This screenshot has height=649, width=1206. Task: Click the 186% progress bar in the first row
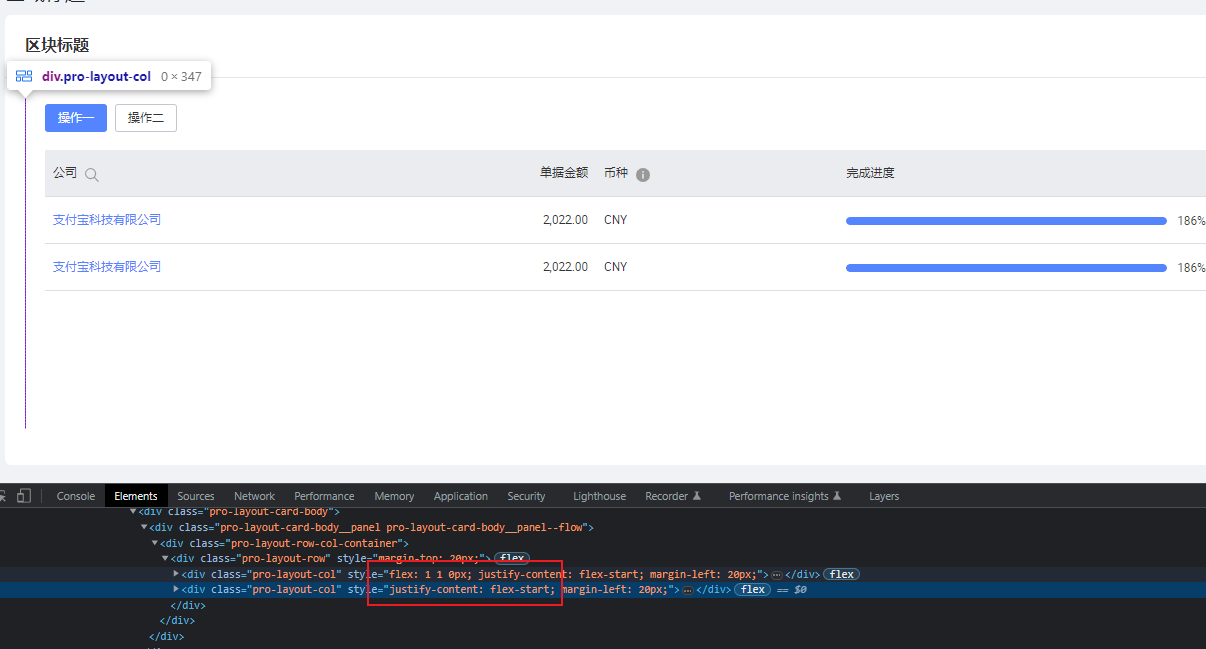point(1005,220)
